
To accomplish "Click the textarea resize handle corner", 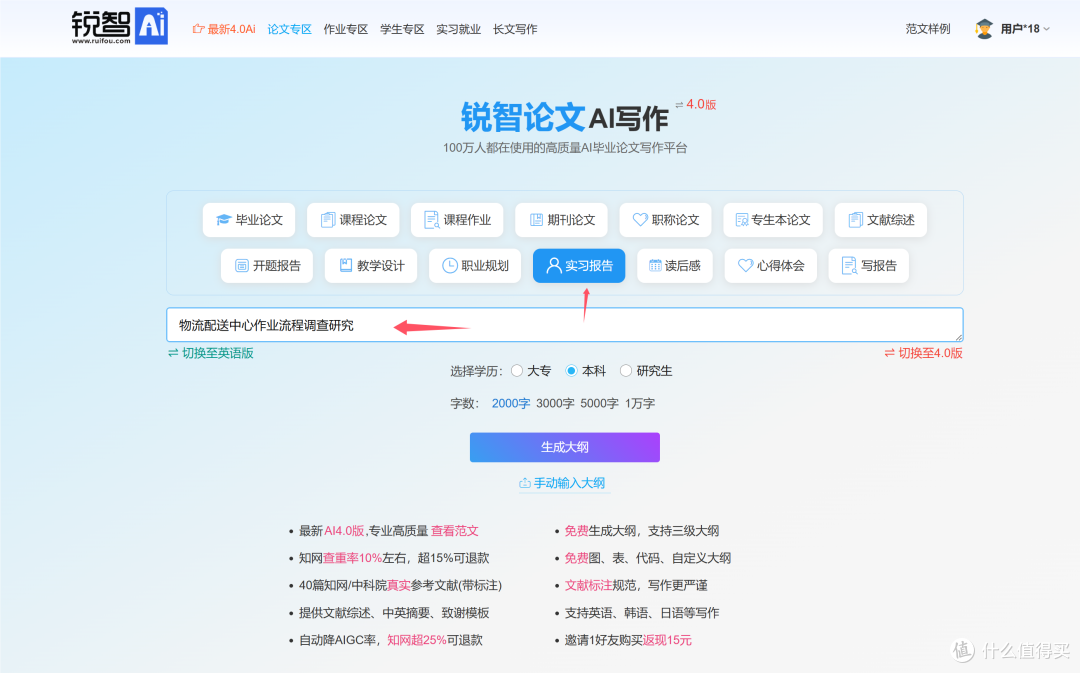I will pyautogui.click(x=959, y=338).
